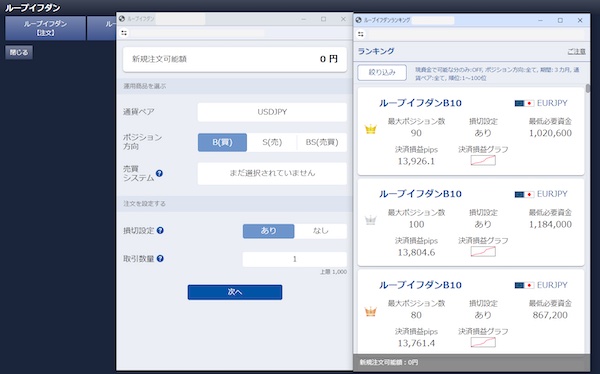Click the globe icon in ループイフダン window title
This screenshot has width=600, height=374.
click(122, 19)
